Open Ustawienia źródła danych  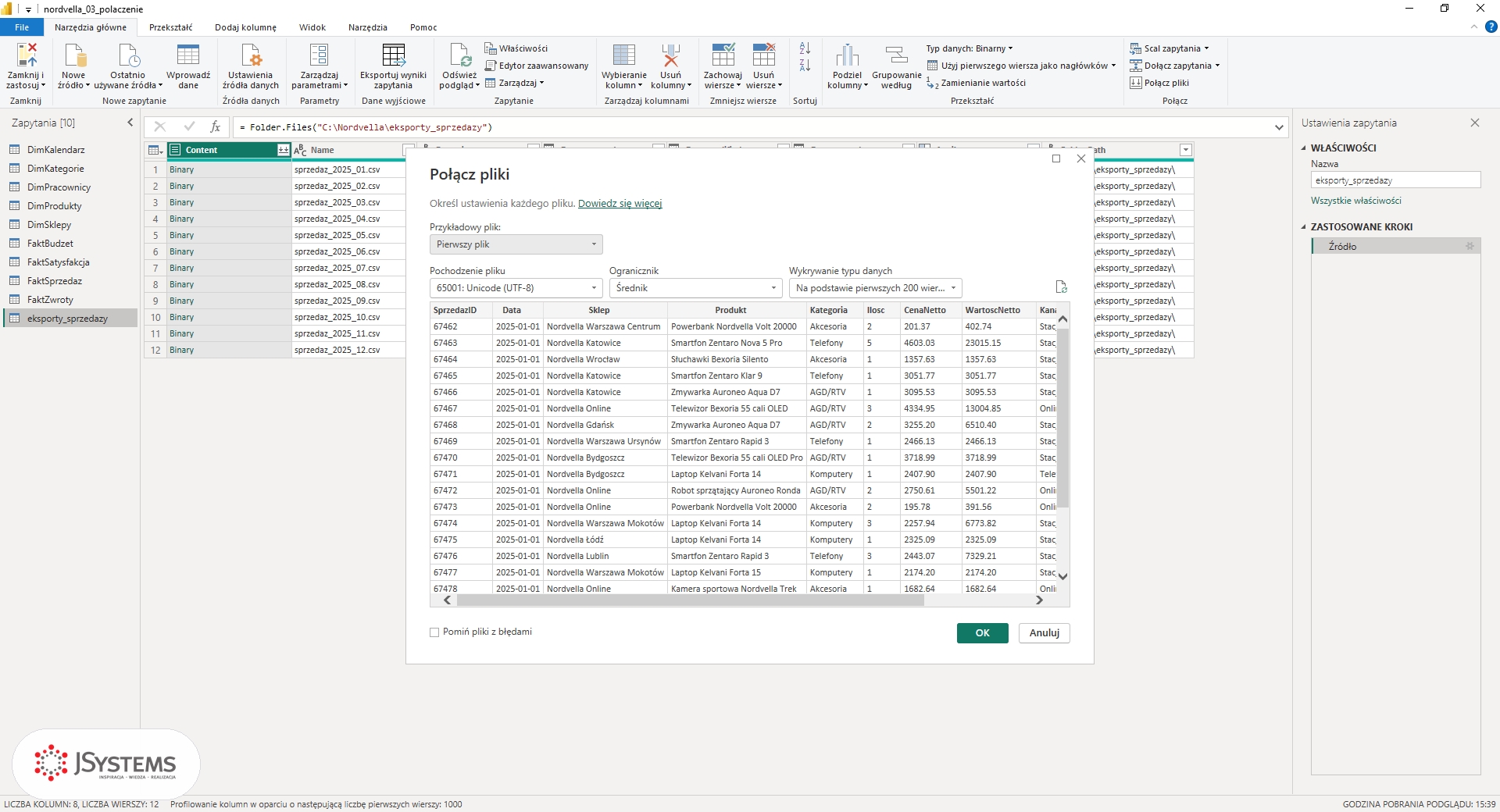(x=251, y=66)
